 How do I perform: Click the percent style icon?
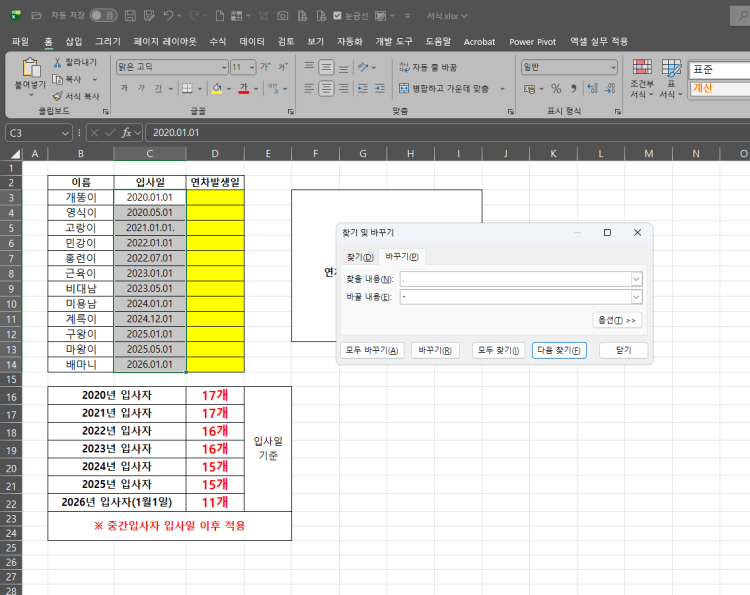556,88
